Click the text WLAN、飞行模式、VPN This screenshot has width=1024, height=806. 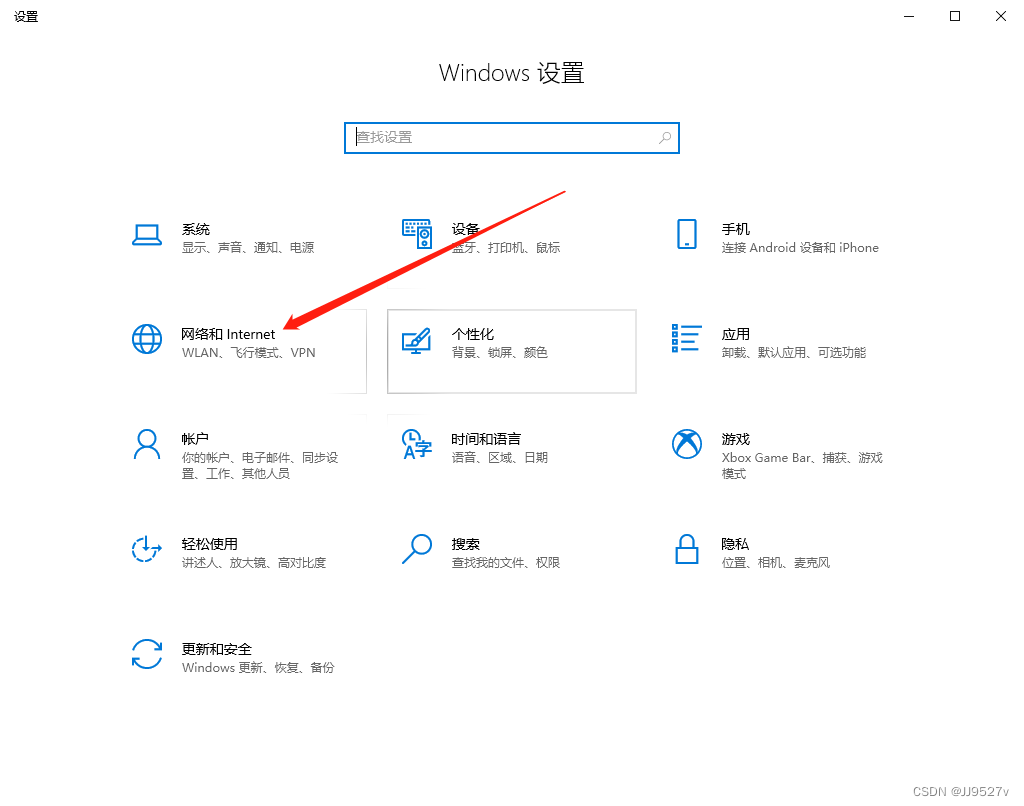click(249, 353)
